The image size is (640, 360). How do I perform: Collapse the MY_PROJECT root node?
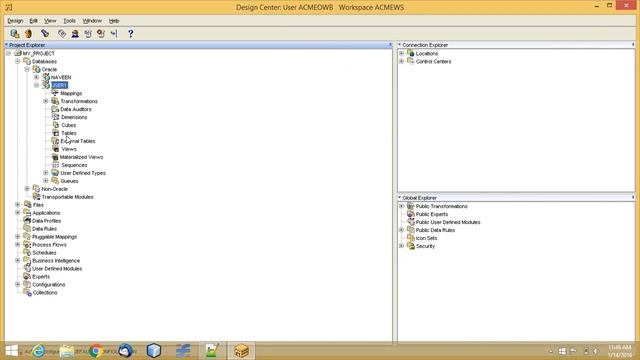8,53
